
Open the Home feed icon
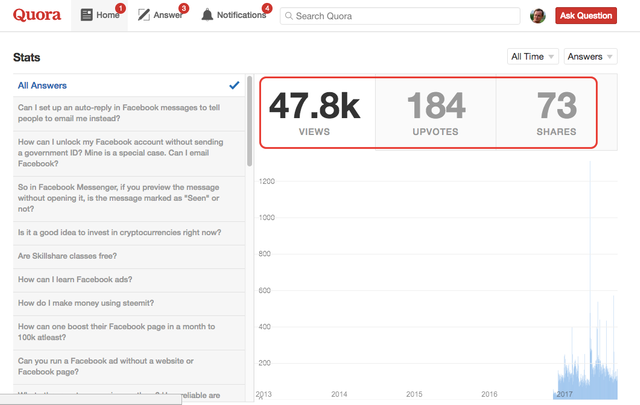[x=87, y=15]
